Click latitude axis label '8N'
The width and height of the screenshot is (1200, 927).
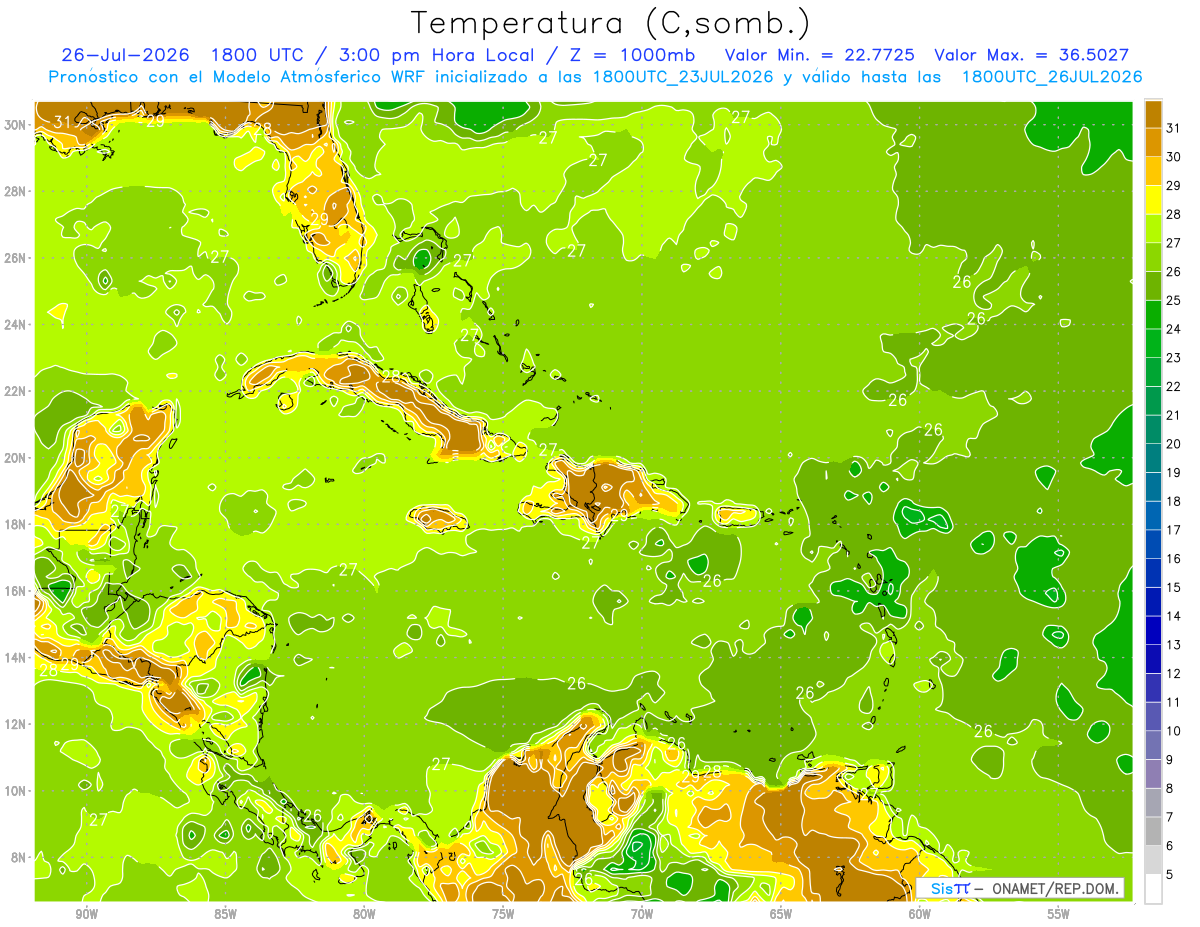pos(20,858)
